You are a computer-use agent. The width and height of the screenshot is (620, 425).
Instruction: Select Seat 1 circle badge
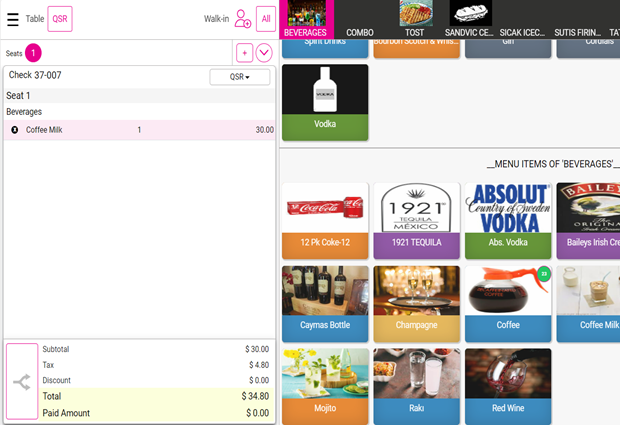[33, 52]
